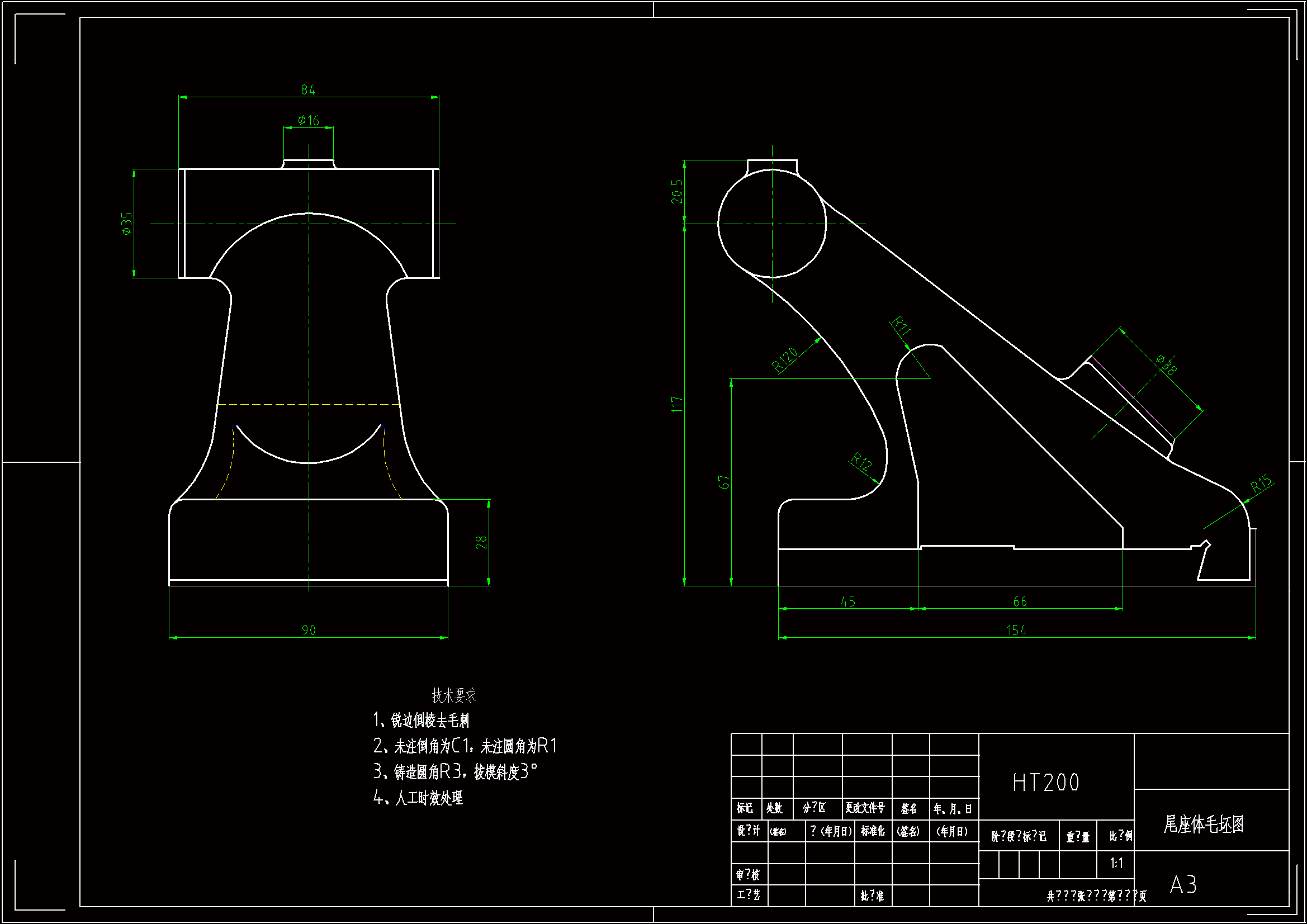Viewport: 1307px width, 924px height.
Task: Select the 66 horizontal dimension text
Action: (x=1020, y=601)
